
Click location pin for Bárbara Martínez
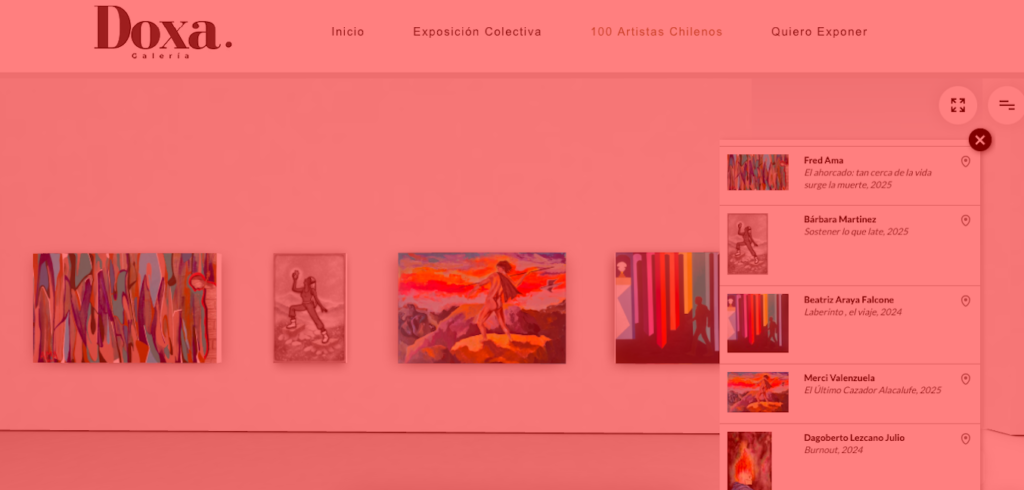point(965,221)
